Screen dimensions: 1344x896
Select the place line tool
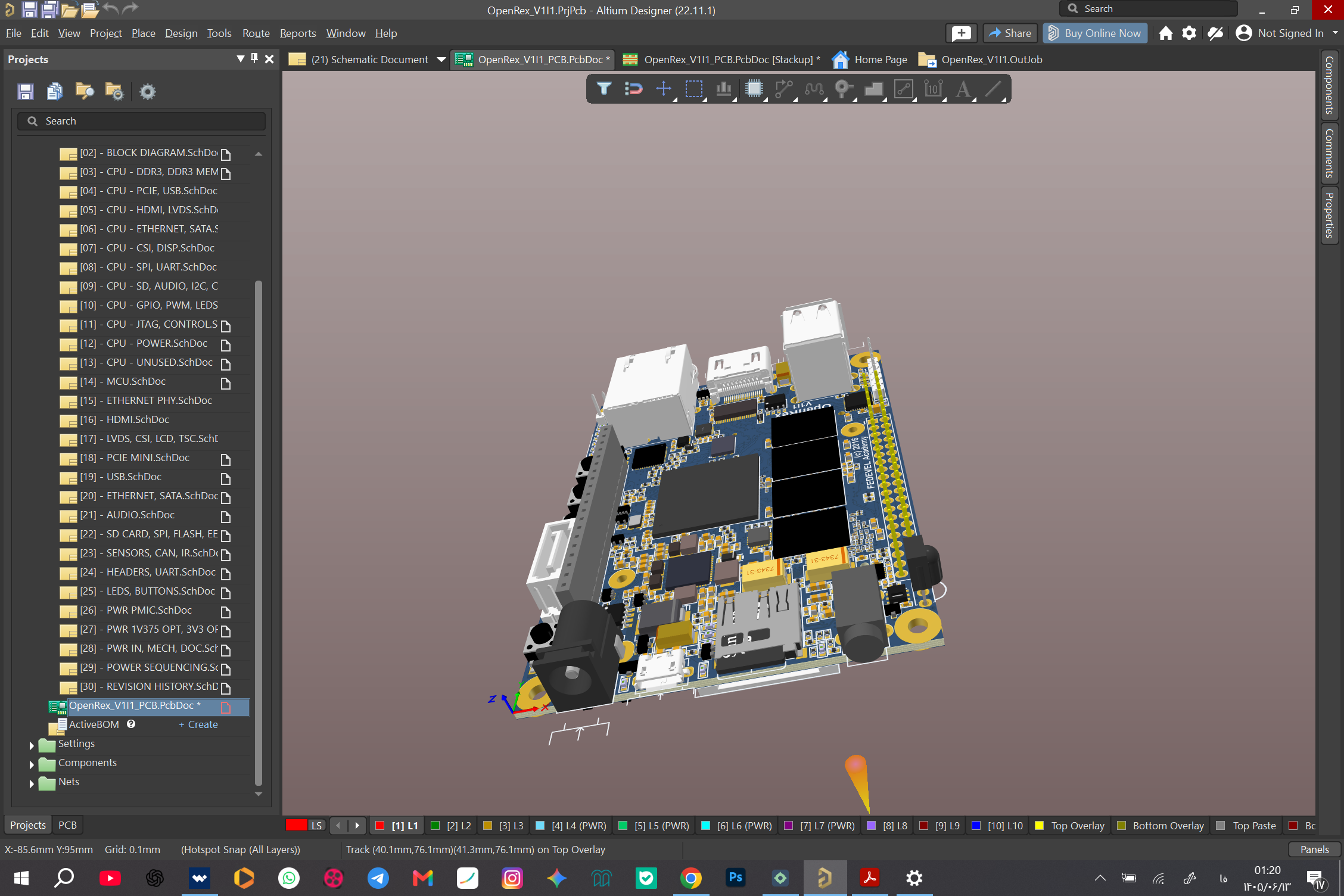tap(993, 89)
